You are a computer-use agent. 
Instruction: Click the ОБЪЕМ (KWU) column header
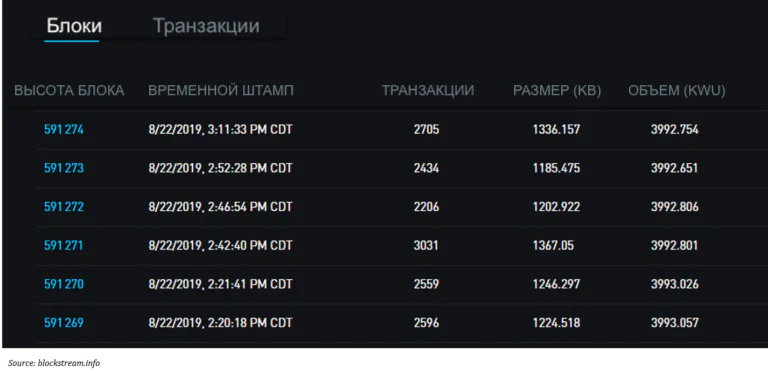(676, 91)
